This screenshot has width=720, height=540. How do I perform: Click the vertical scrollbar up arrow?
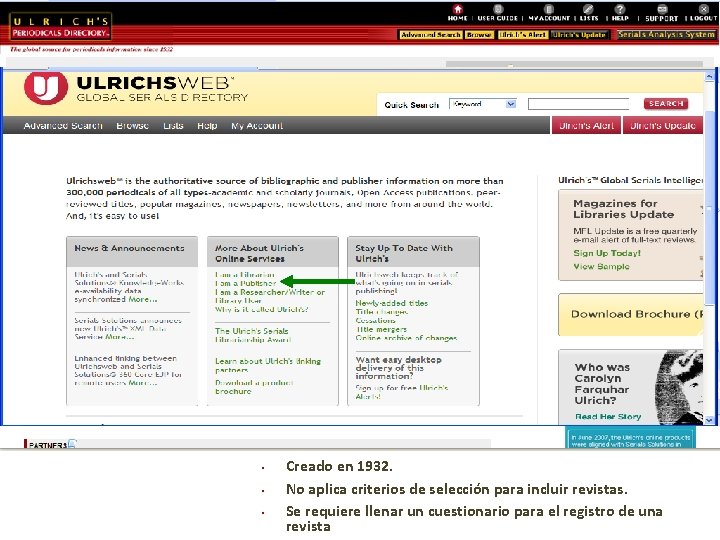point(709,76)
